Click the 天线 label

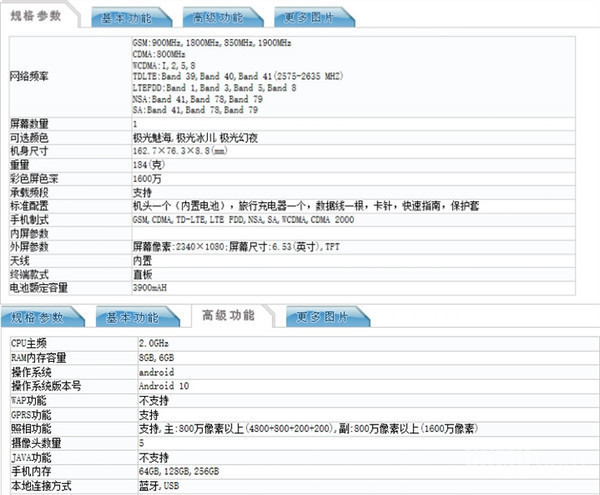tap(20, 261)
